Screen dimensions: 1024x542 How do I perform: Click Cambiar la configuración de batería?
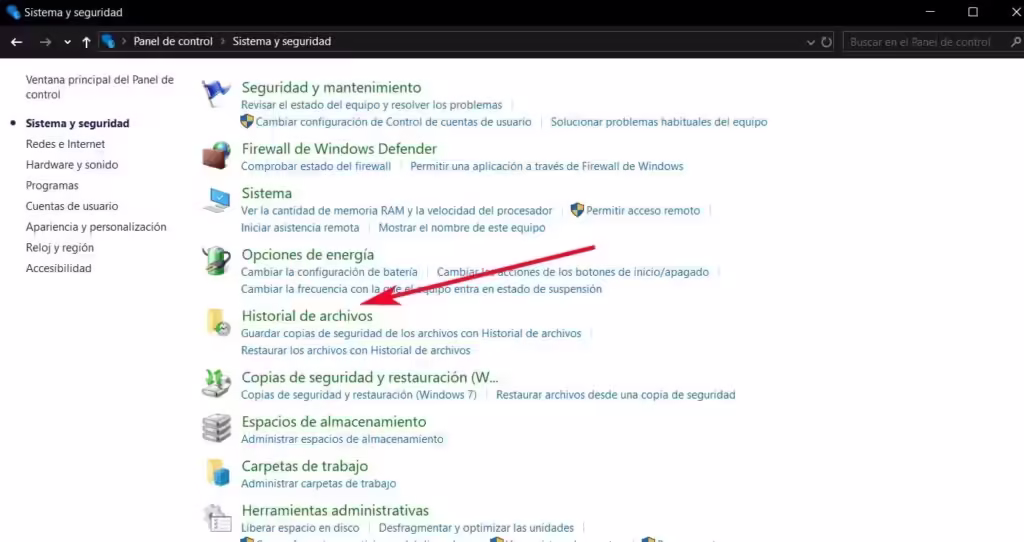pyautogui.click(x=329, y=272)
